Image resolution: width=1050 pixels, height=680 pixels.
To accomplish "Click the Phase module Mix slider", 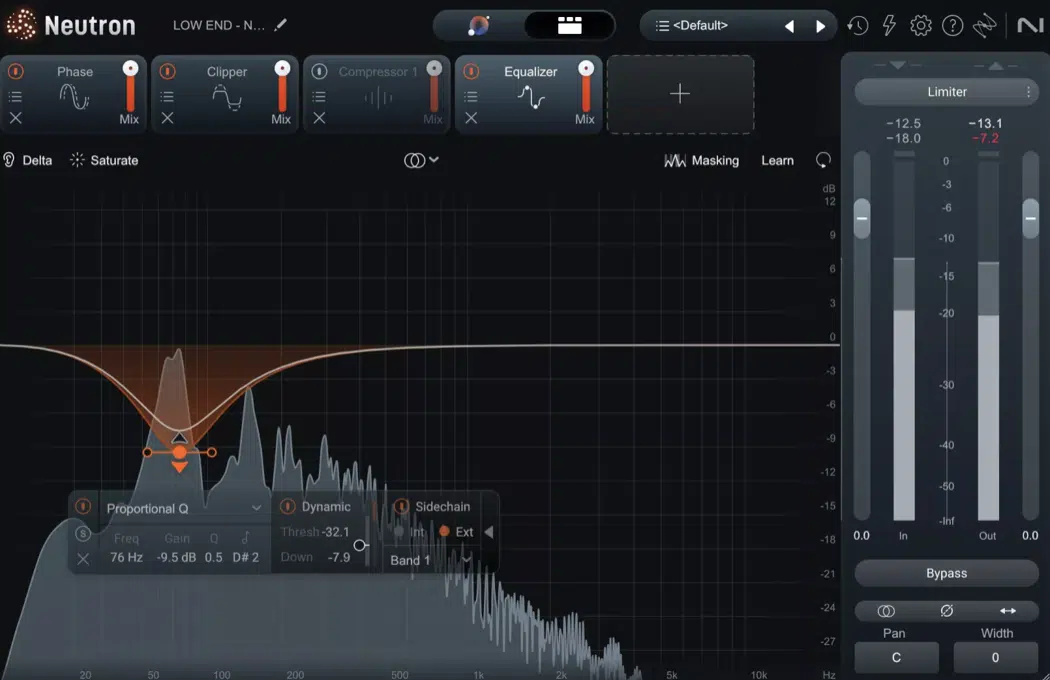I will point(130,87).
